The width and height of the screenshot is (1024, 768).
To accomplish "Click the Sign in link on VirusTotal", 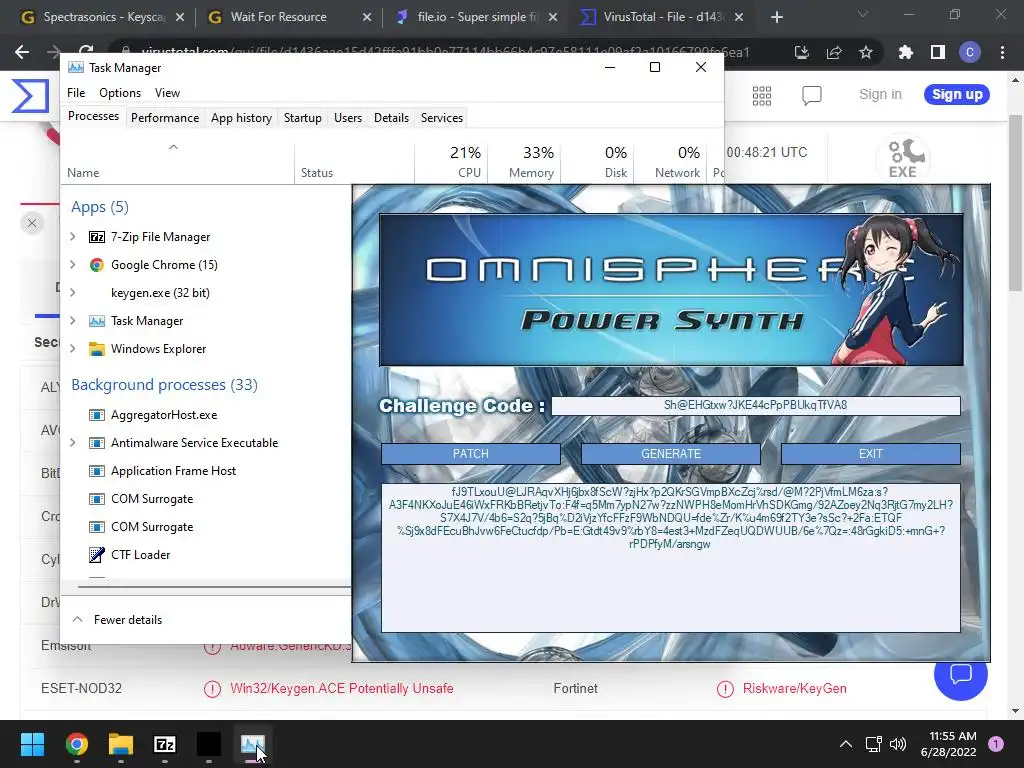I will (880, 95).
